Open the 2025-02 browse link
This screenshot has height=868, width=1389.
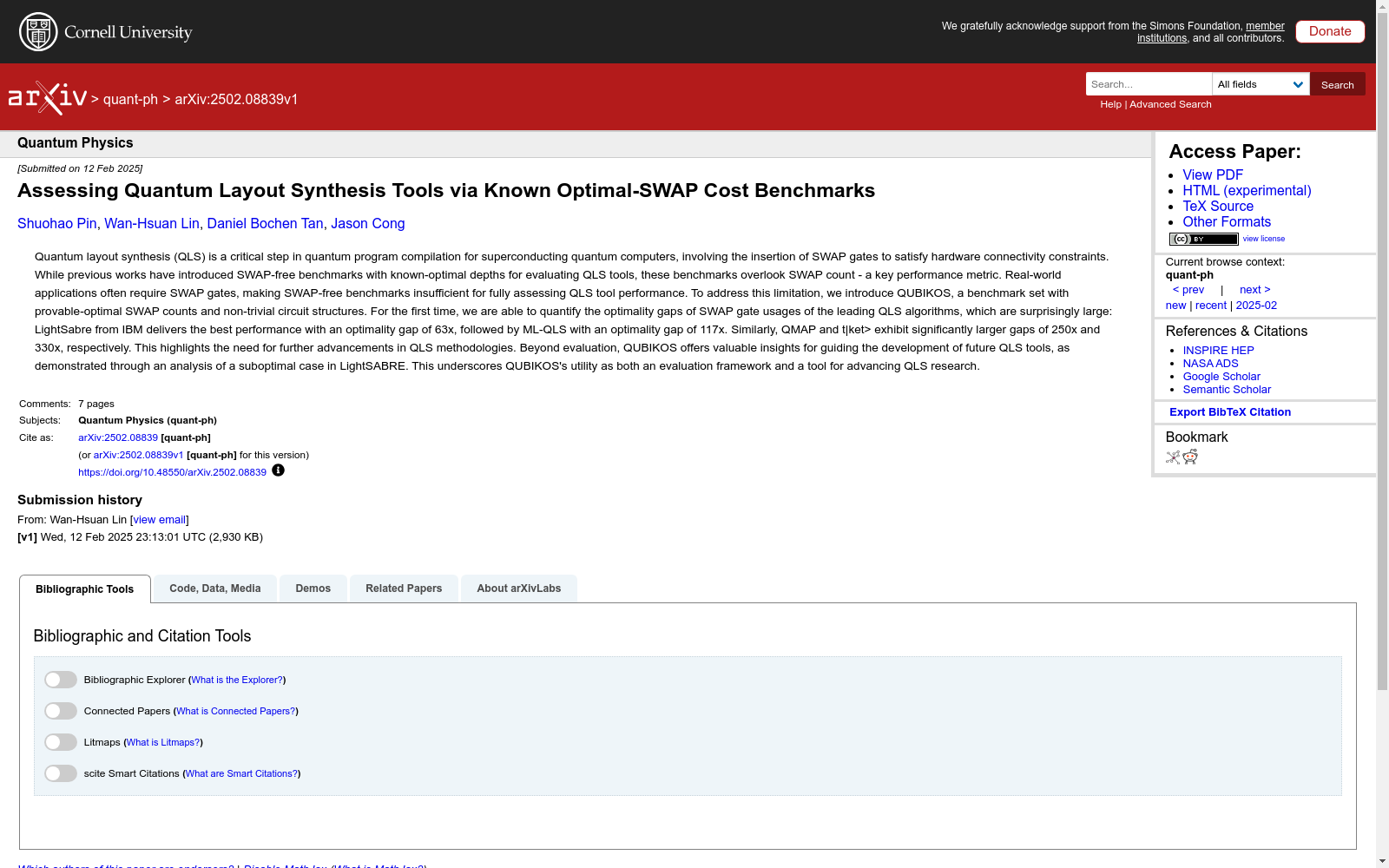(x=1256, y=306)
